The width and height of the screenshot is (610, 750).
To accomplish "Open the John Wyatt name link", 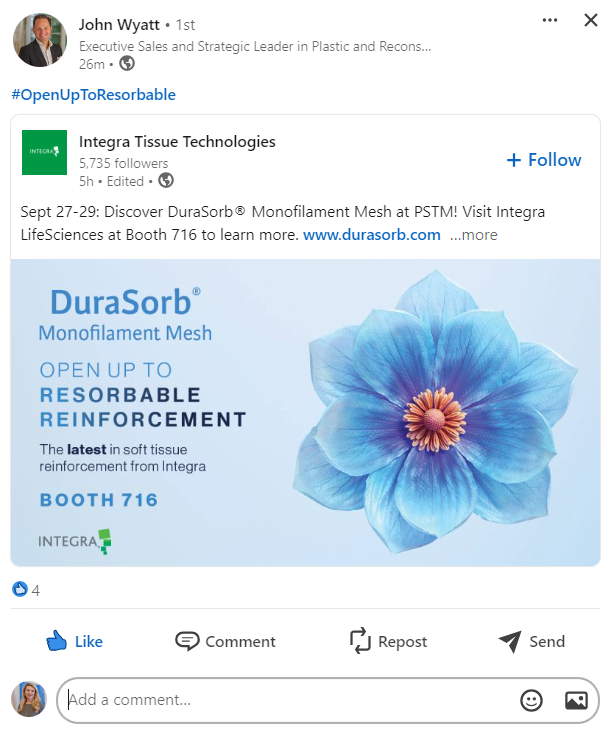I will pyautogui.click(x=119, y=24).
